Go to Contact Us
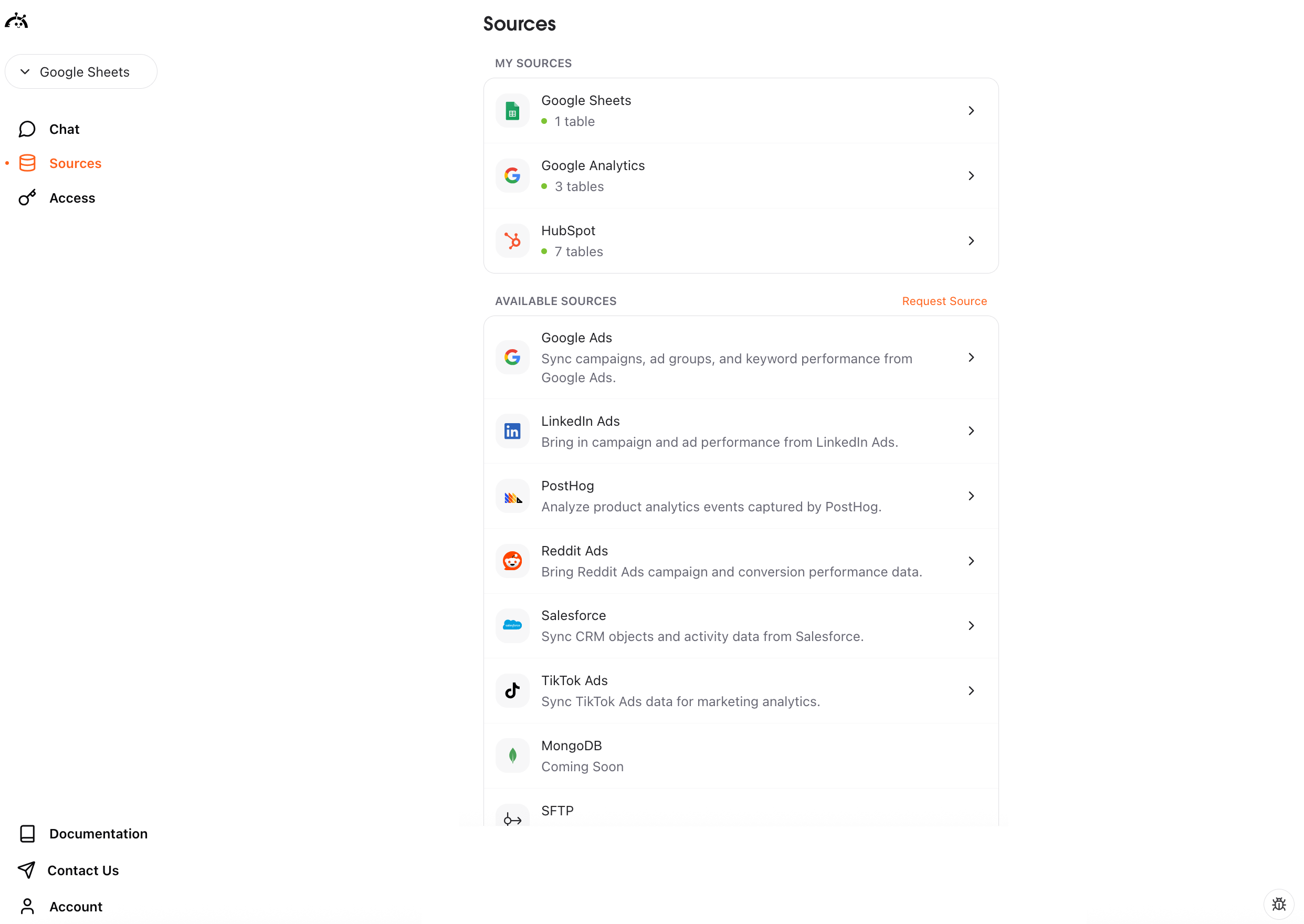 (x=83, y=870)
